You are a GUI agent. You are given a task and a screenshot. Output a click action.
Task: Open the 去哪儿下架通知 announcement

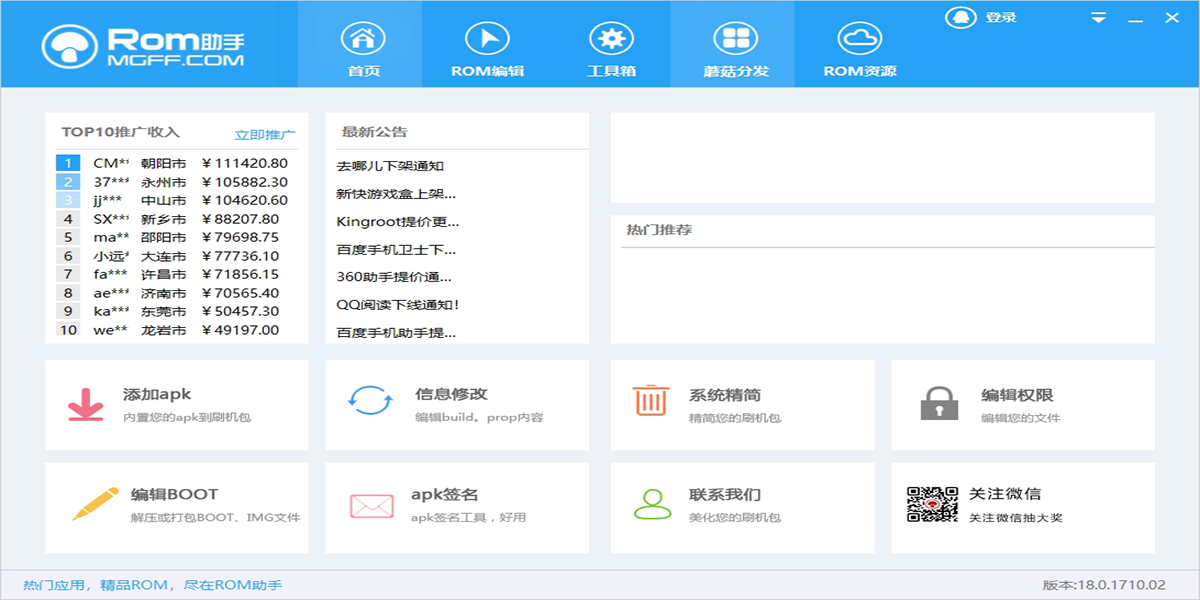coord(390,166)
